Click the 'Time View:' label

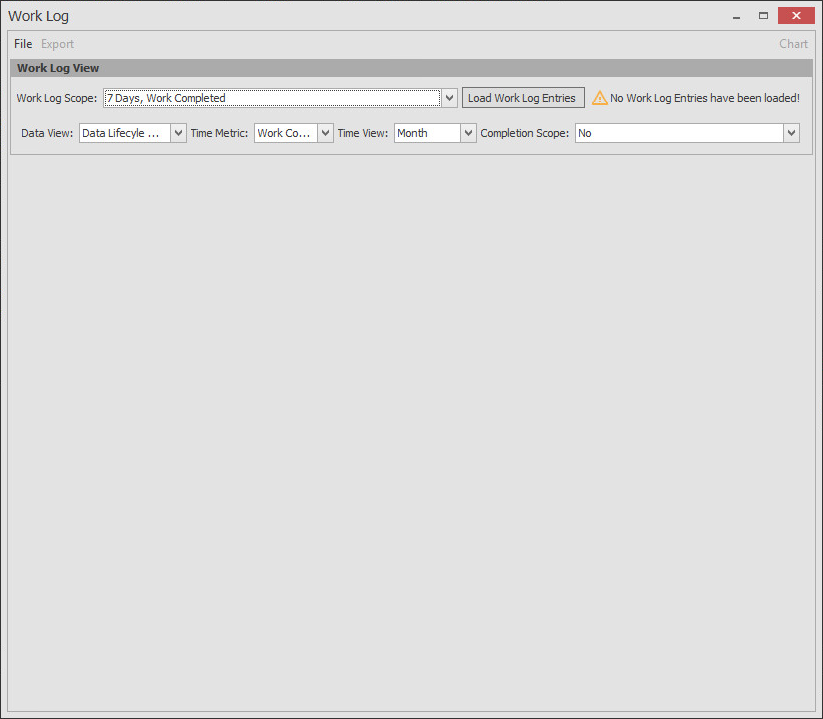(x=363, y=133)
